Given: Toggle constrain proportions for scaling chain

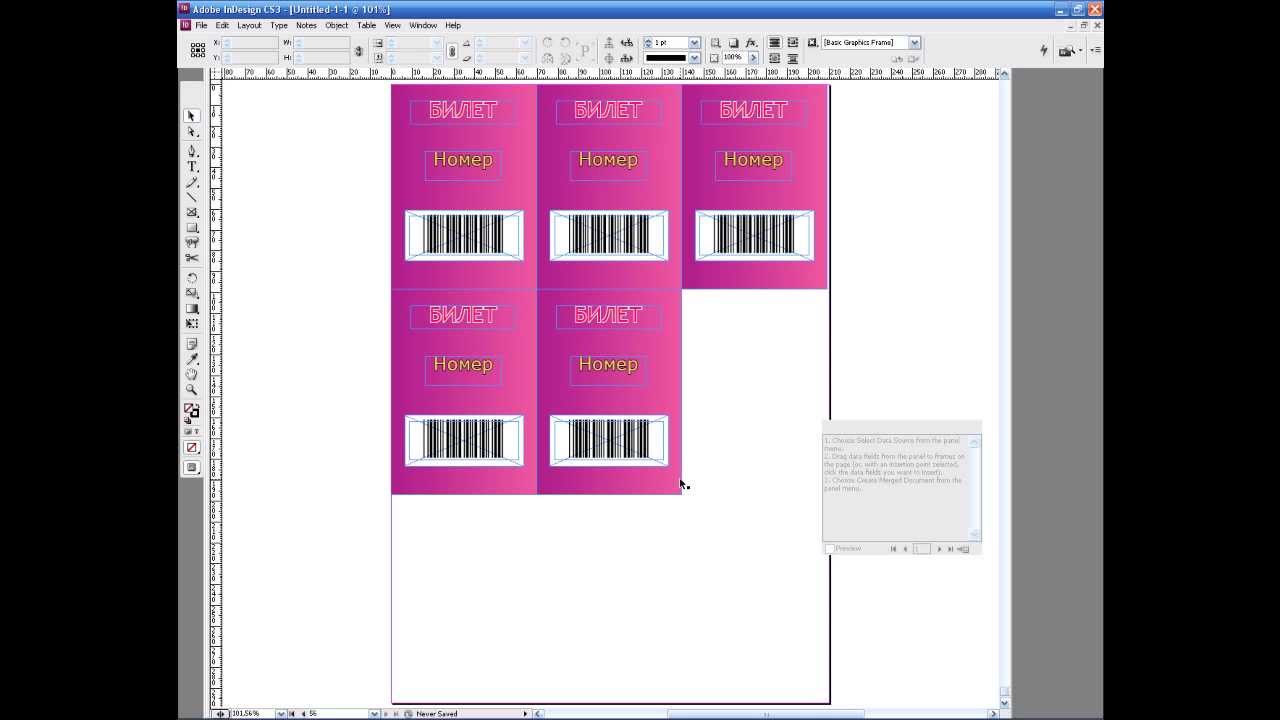Looking at the screenshot, I should [452, 50].
